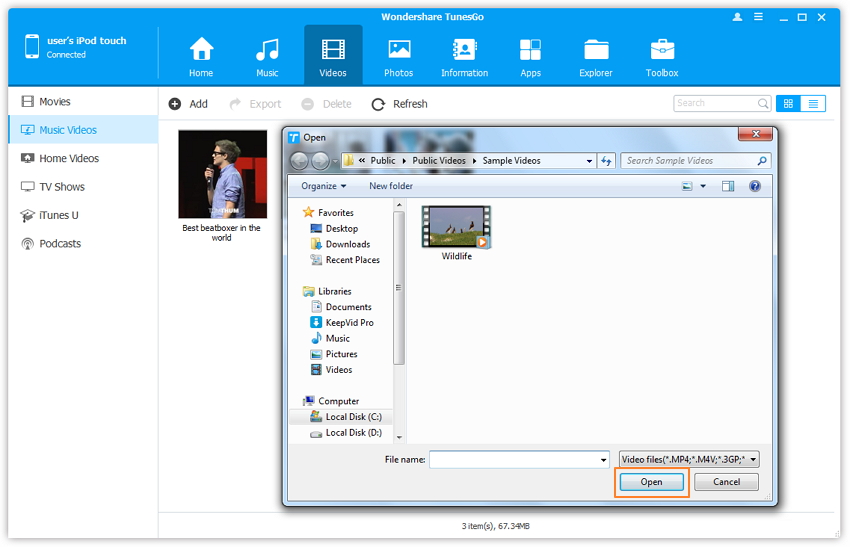Show help with the dialog question-mark icon
The width and height of the screenshot is (850, 547).
click(755, 186)
